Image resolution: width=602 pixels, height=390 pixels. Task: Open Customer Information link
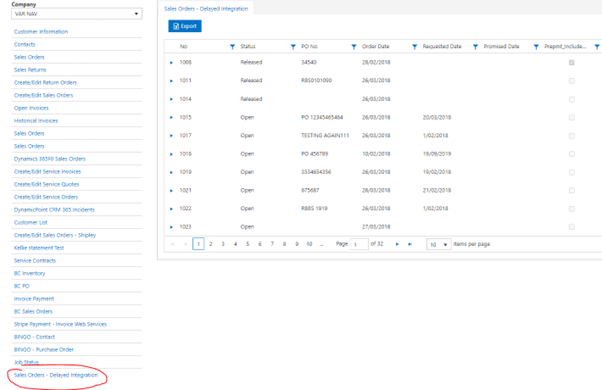41,32
